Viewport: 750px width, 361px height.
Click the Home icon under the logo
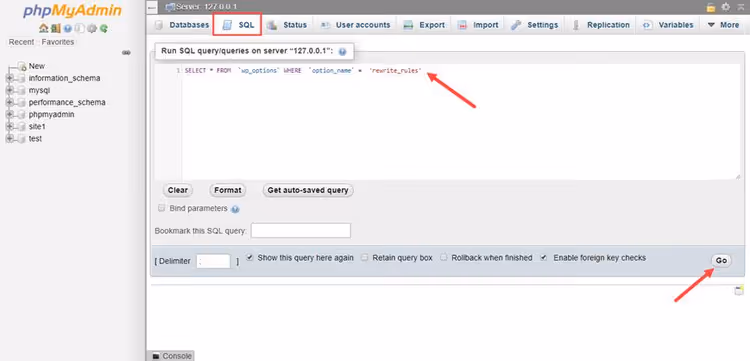coord(43,29)
